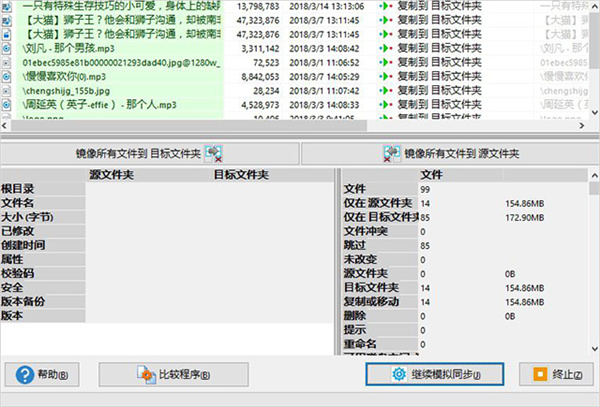Click the 删除 statistics label

pyautogui.click(x=355, y=316)
